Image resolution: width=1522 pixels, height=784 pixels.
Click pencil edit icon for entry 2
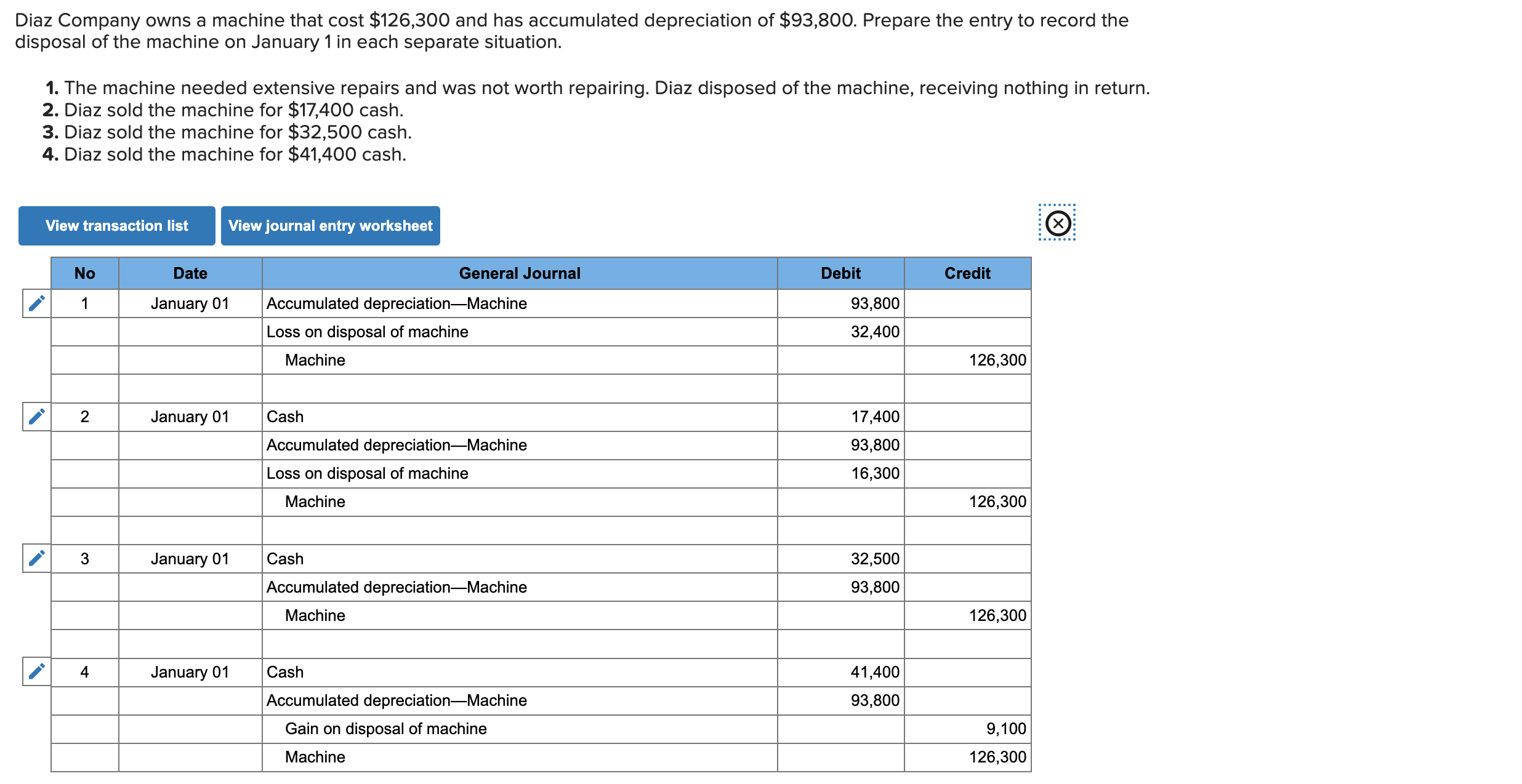click(x=37, y=417)
